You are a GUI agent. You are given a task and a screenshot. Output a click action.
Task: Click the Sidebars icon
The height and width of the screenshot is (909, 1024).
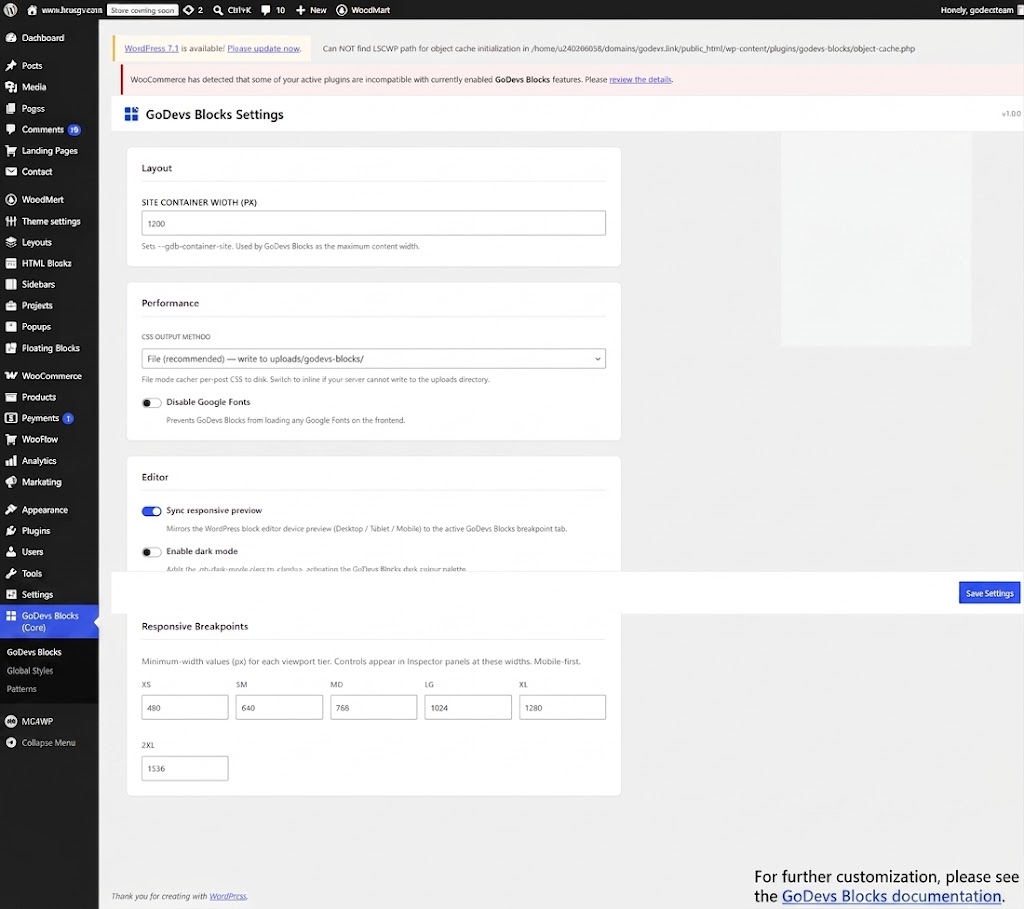tap(10, 284)
